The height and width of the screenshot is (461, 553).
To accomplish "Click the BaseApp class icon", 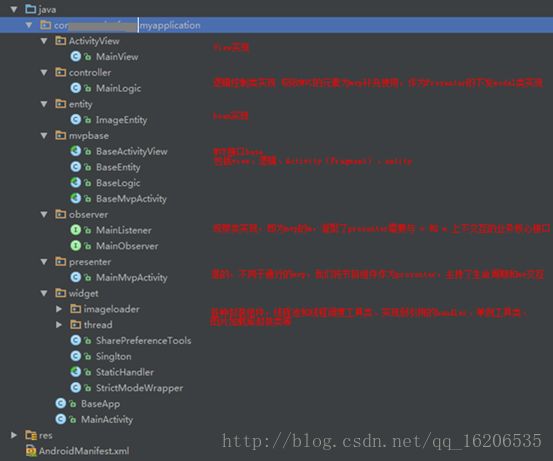I will coord(61,403).
